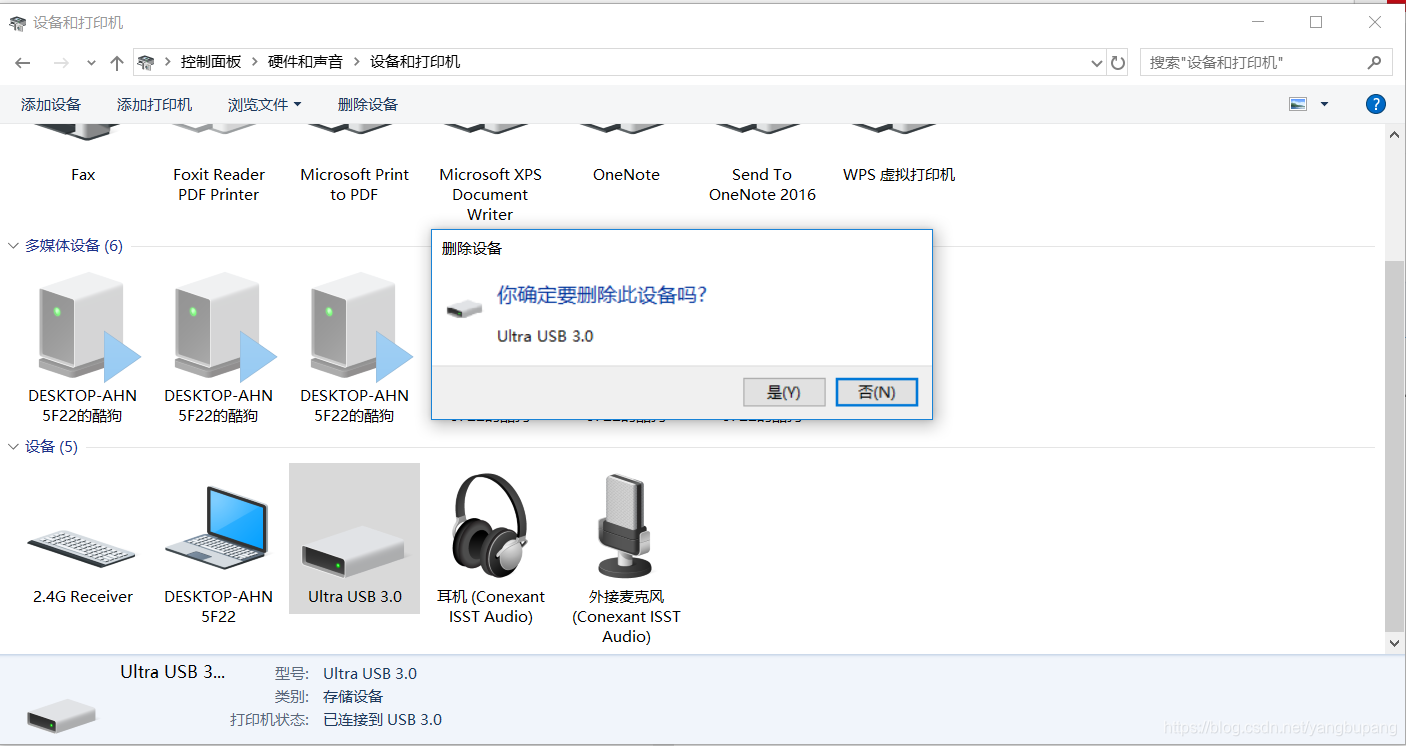Viewport: 1406px width, 746px height.
Task: Collapse the devices (5) group
Action: (x=14, y=446)
